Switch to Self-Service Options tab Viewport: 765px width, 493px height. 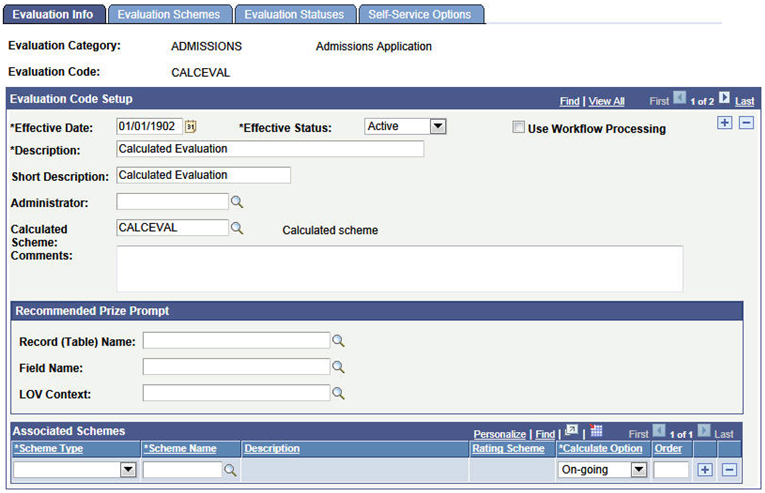click(x=420, y=15)
